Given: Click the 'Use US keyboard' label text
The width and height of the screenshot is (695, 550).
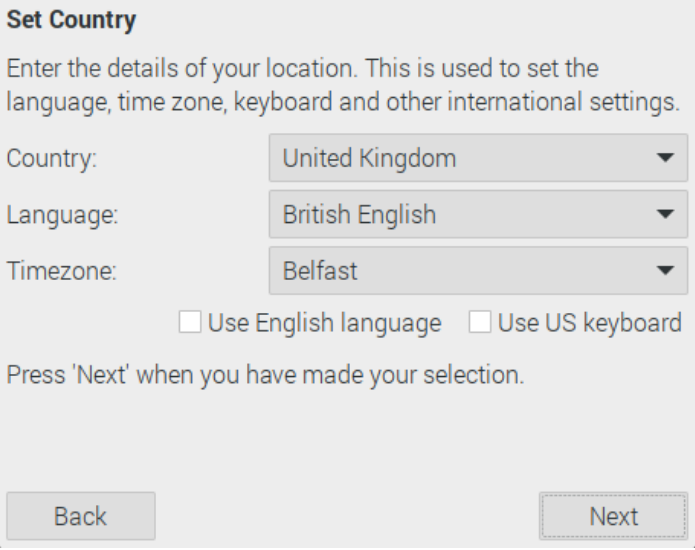Looking at the screenshot, I should [590, 323].
